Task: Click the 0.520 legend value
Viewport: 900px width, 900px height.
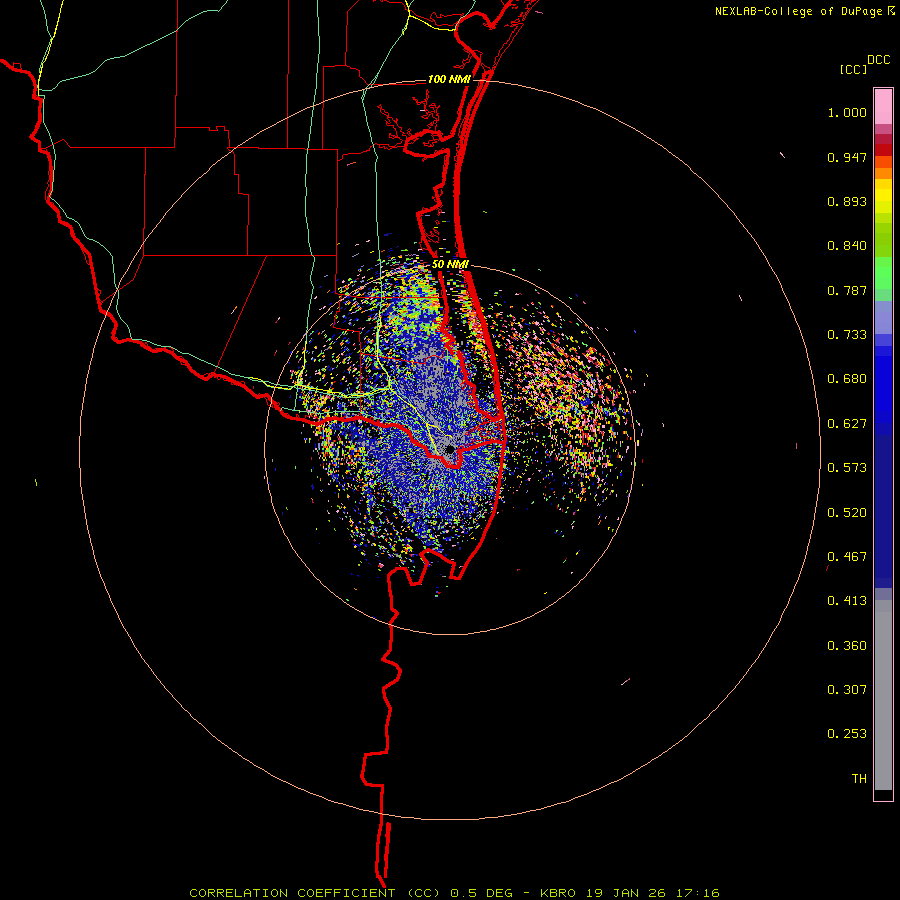Action: 847,513
